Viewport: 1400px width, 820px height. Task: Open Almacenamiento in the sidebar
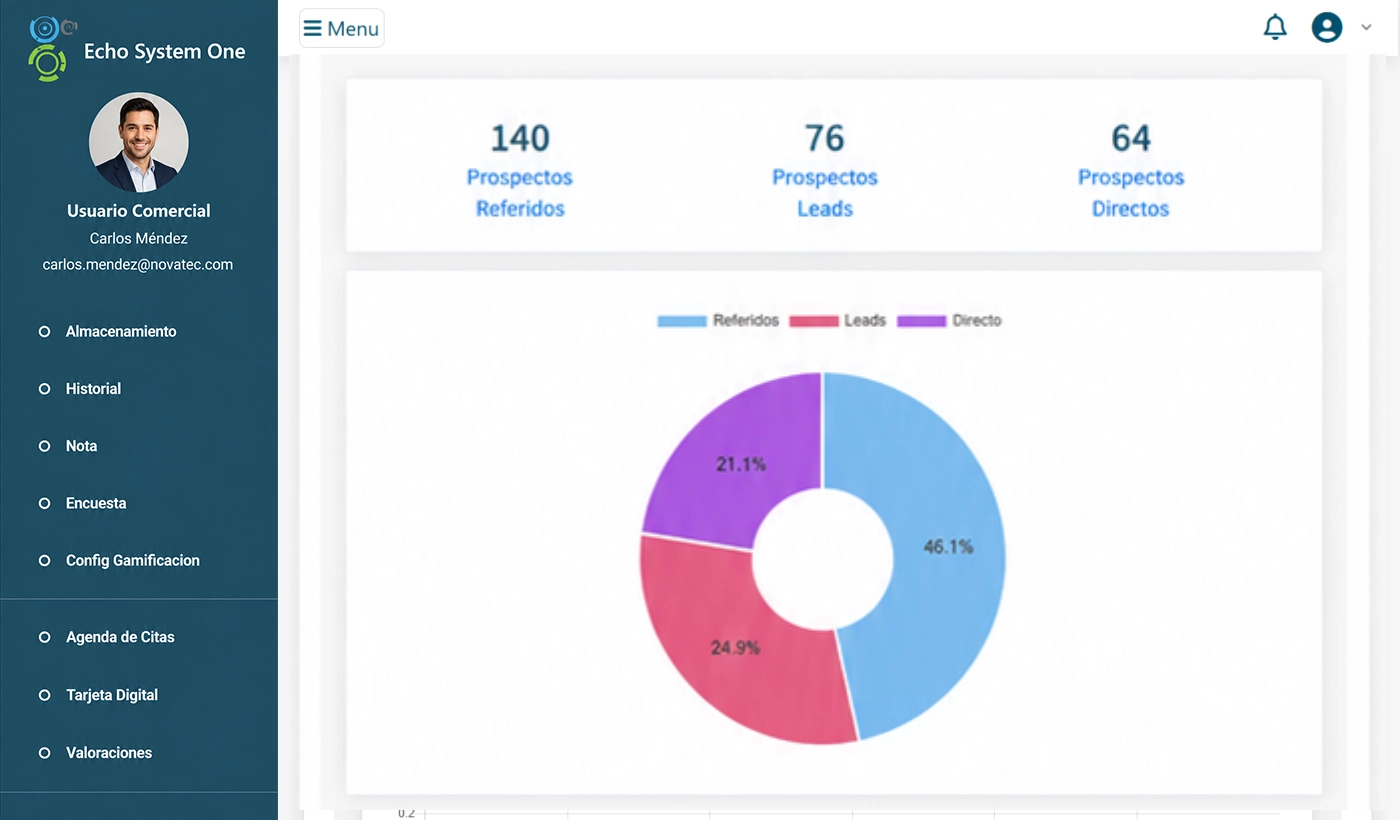121,331
